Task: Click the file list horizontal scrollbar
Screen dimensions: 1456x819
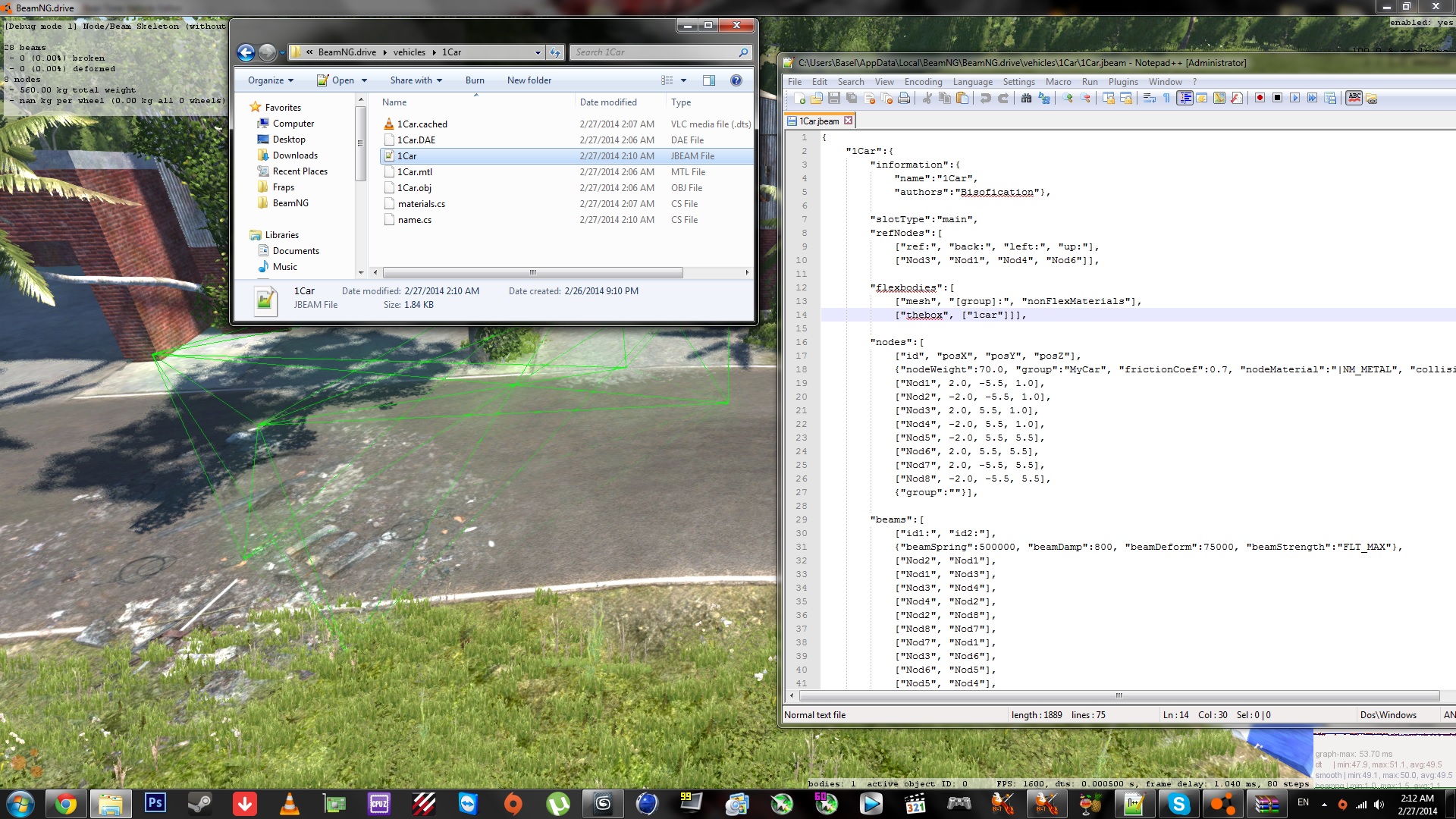Action: (x=532, y=272)
